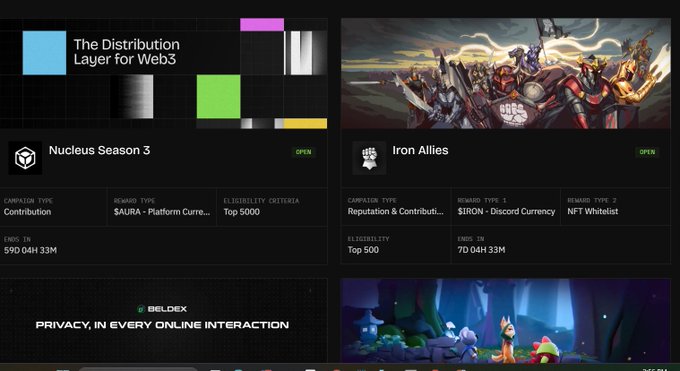Image resolution: width=680 pixels, height=371 pixels.
Task: Open the Beldex privacy campaign banner
Action: (163, 320)
